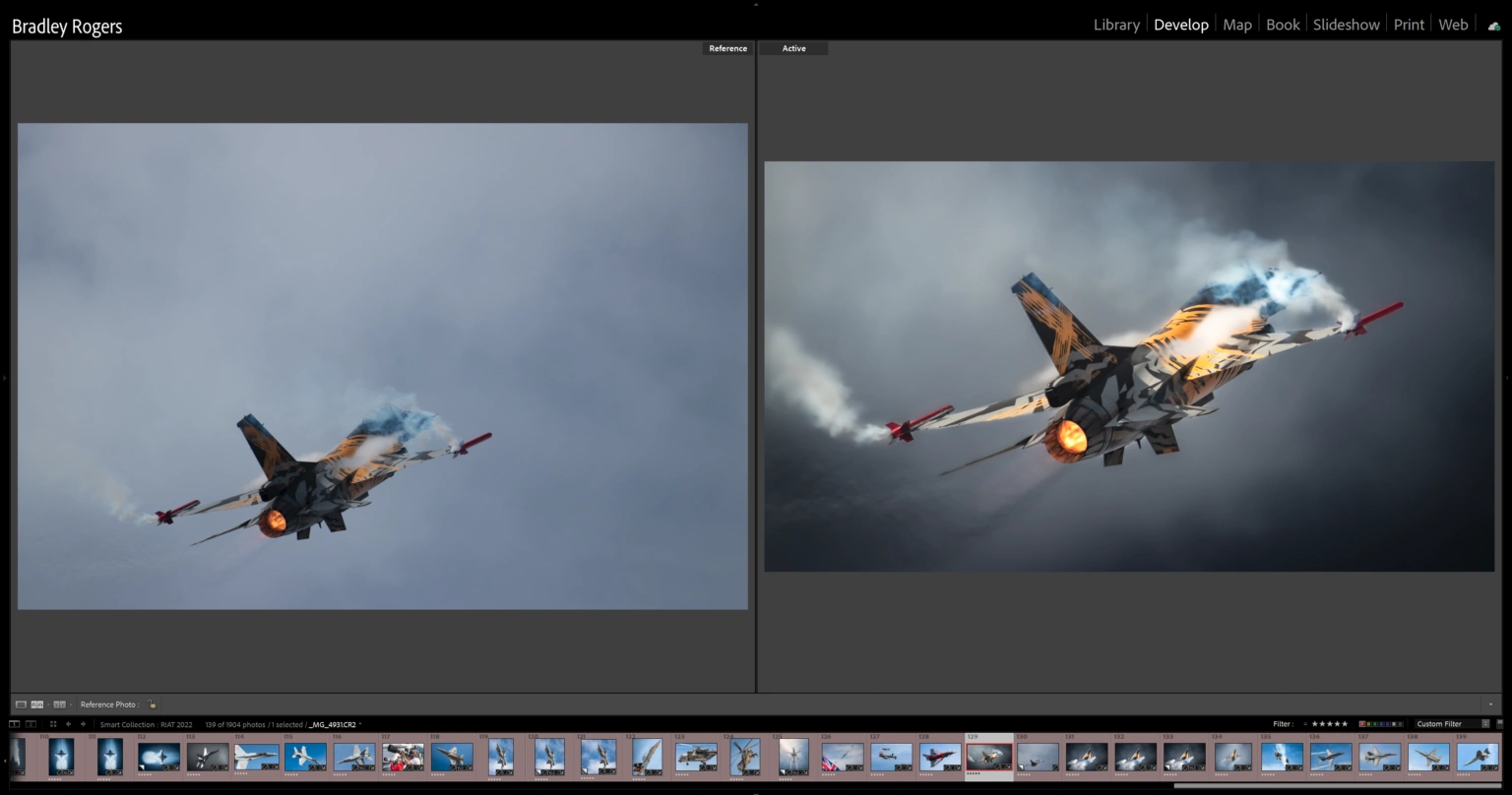Click the Active pane label
Image resolution: width=1512 pixels, height=795 pixels.
pos(793,48)
